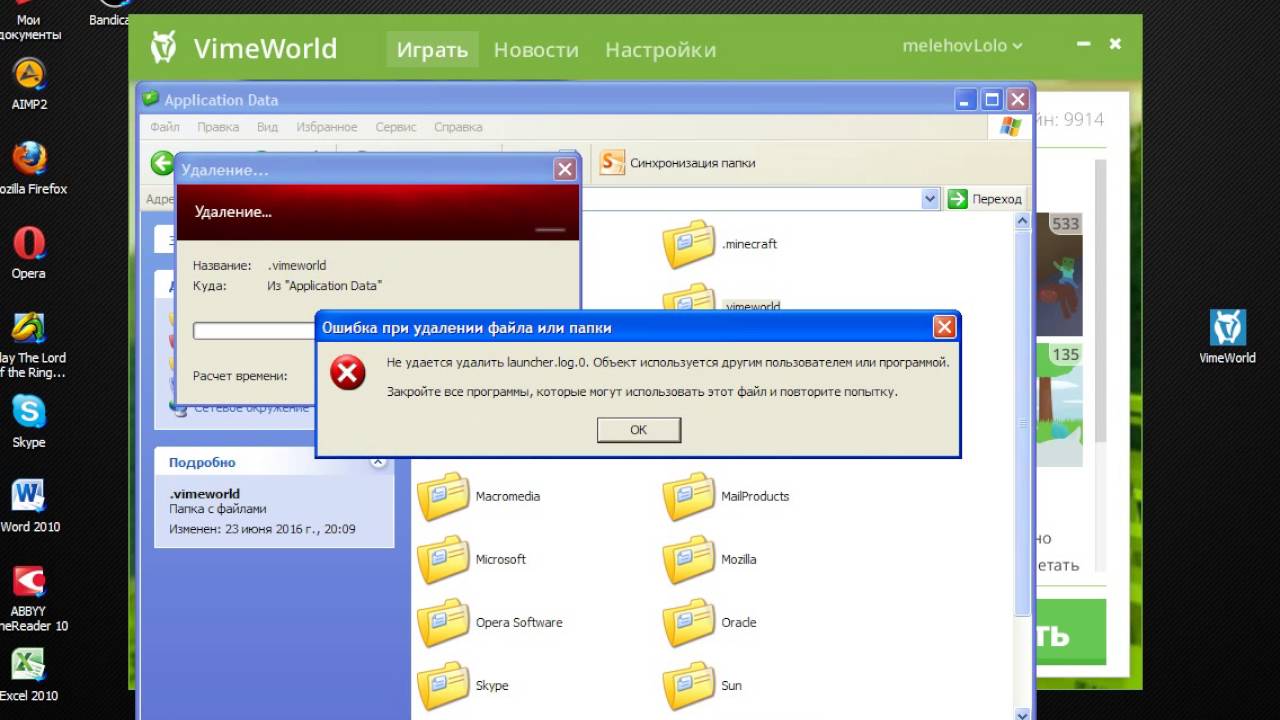Click the green Back arrow in Explorer
Screen dimensions: 1280x720
pos(162,163)
